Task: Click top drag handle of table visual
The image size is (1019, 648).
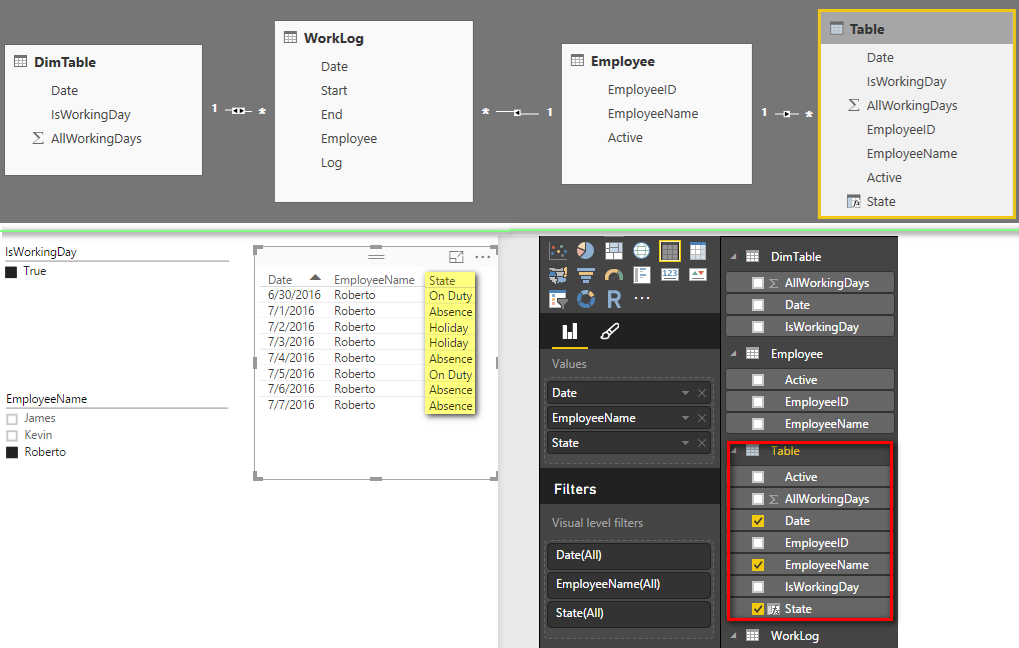Action: (376, 256)
